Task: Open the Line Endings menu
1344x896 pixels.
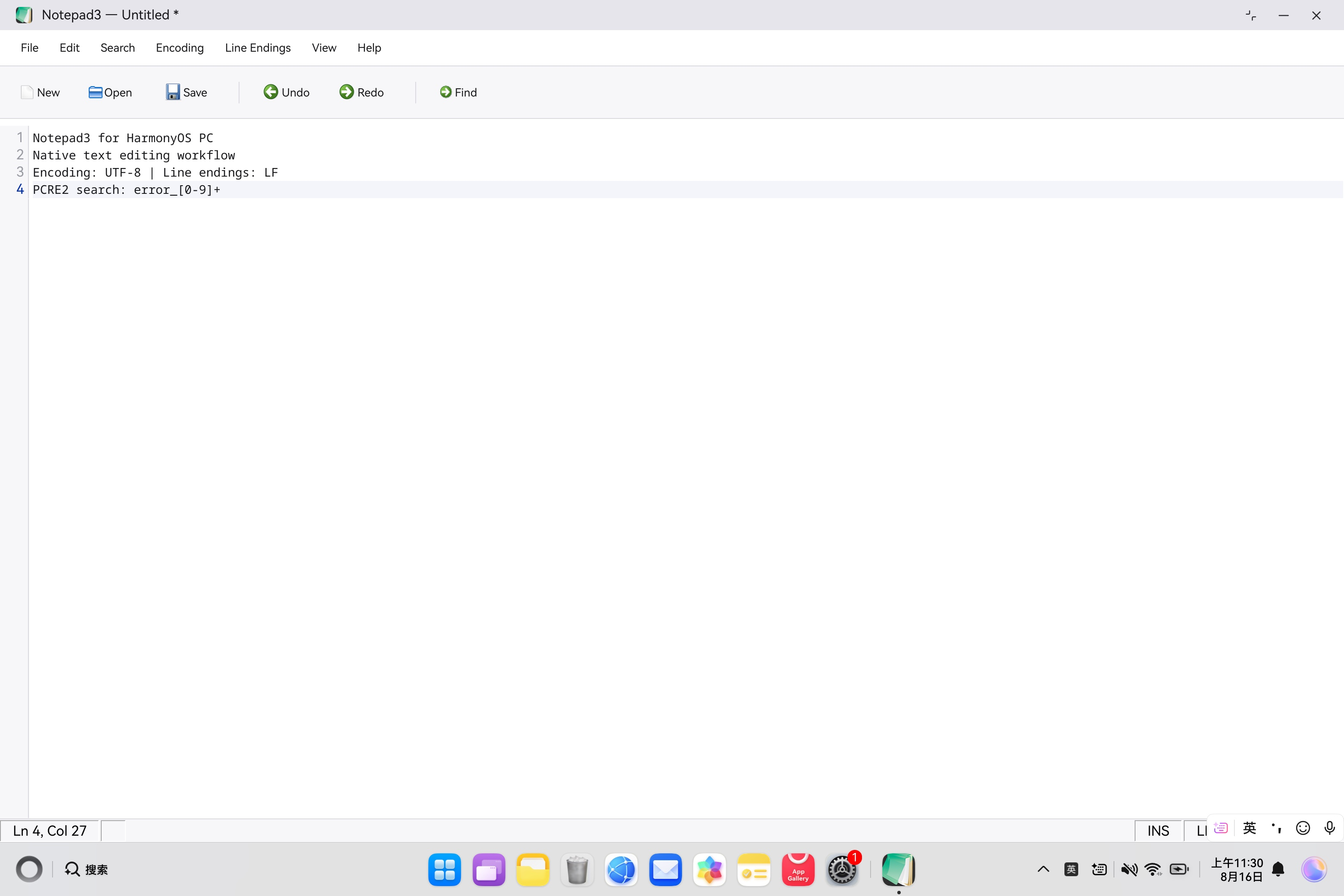Action: 258,48
